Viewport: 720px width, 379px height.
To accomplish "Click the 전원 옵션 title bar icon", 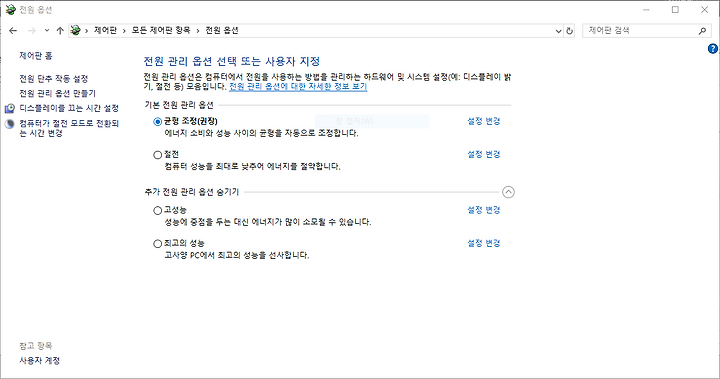I will pos(10,10).
